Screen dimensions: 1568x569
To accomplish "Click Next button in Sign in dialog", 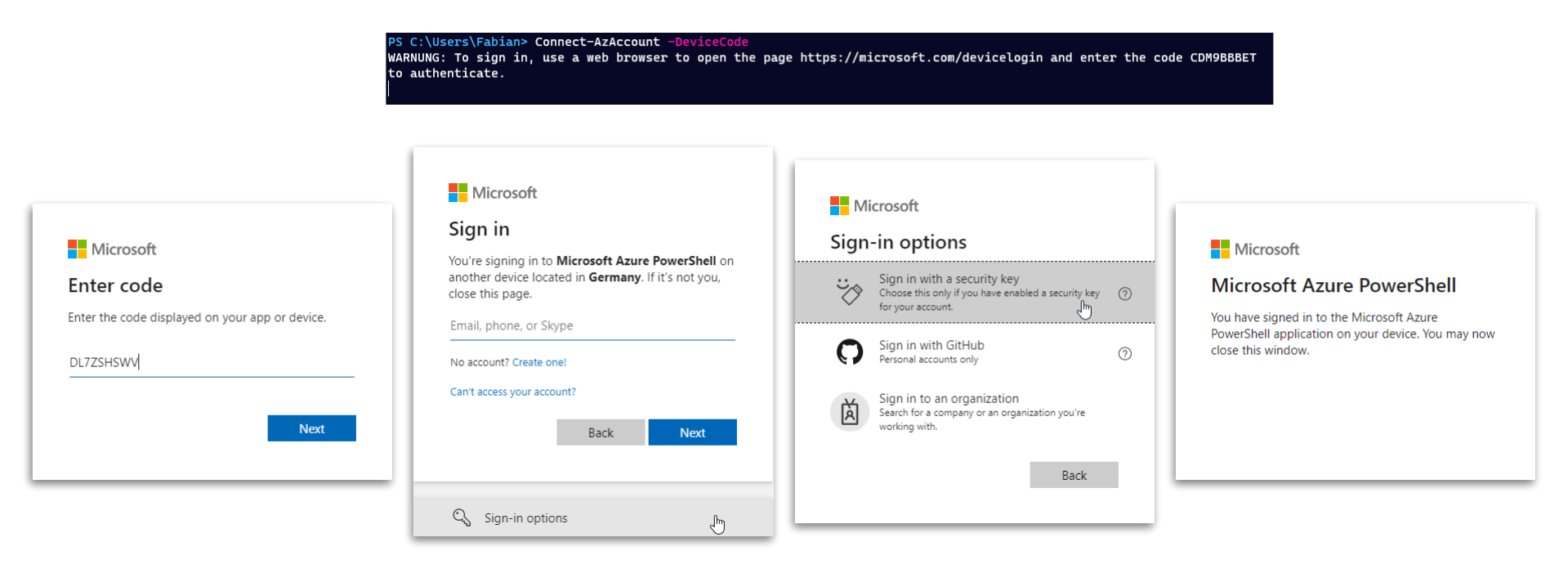I will (x=692, y=432).
